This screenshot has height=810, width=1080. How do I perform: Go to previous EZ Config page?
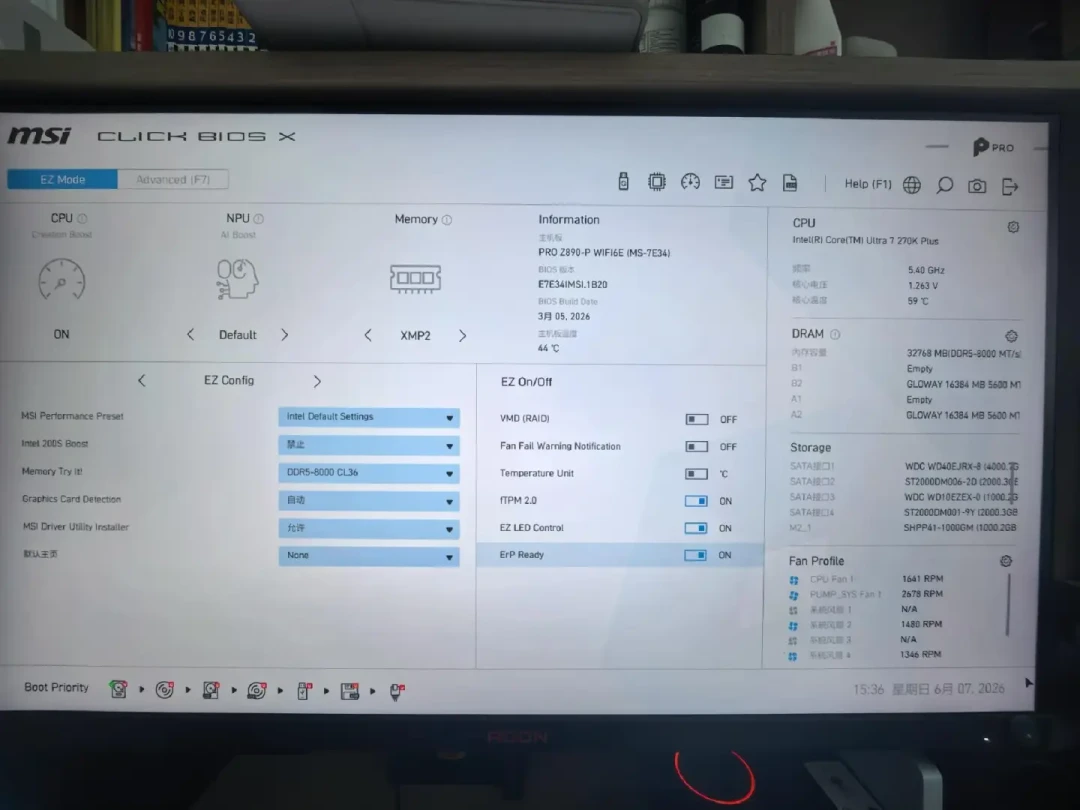click(x=142, y=380)
